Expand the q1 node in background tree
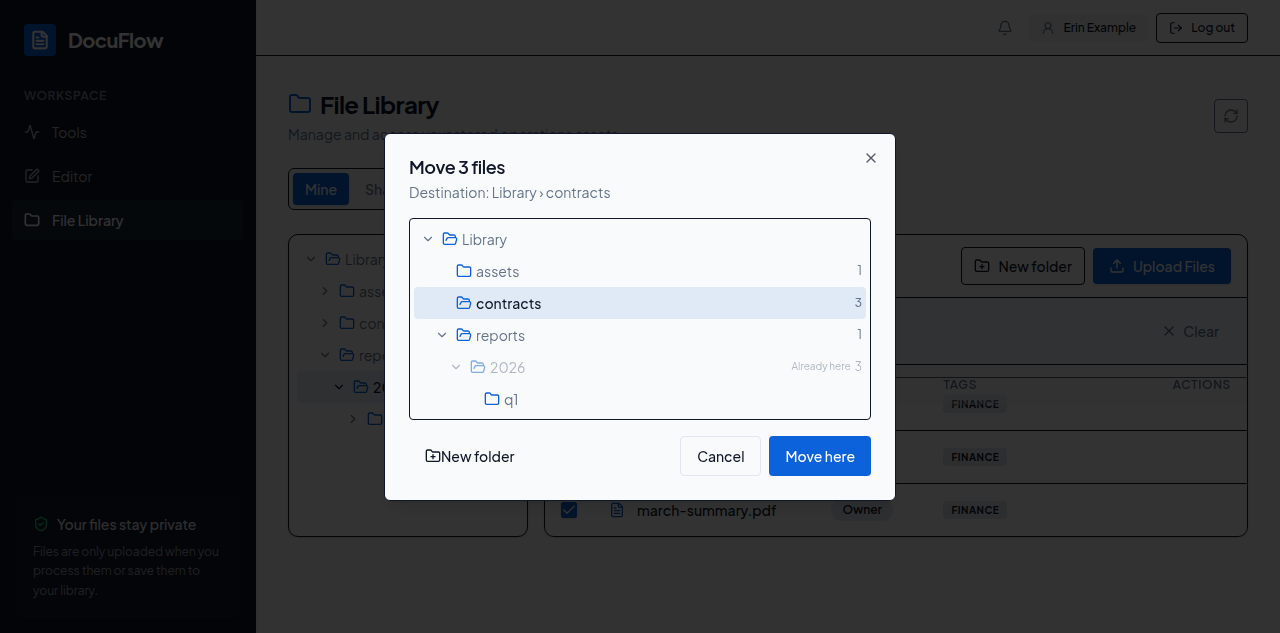 tap(353, 419)
